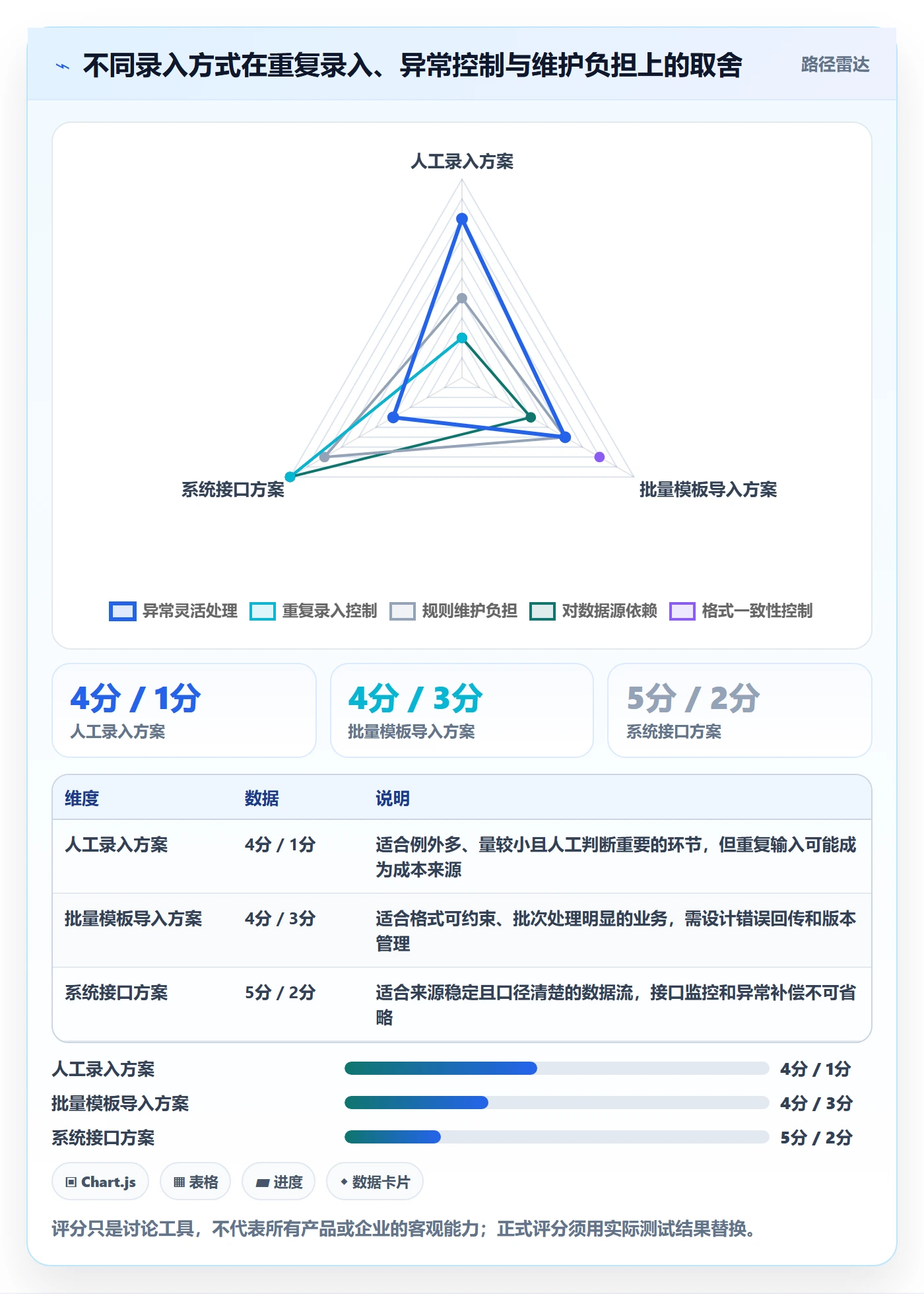This screenshot has width=924, height=1294.
Task: Select the Chart.js chip
Action: (x=100, y=1182)
